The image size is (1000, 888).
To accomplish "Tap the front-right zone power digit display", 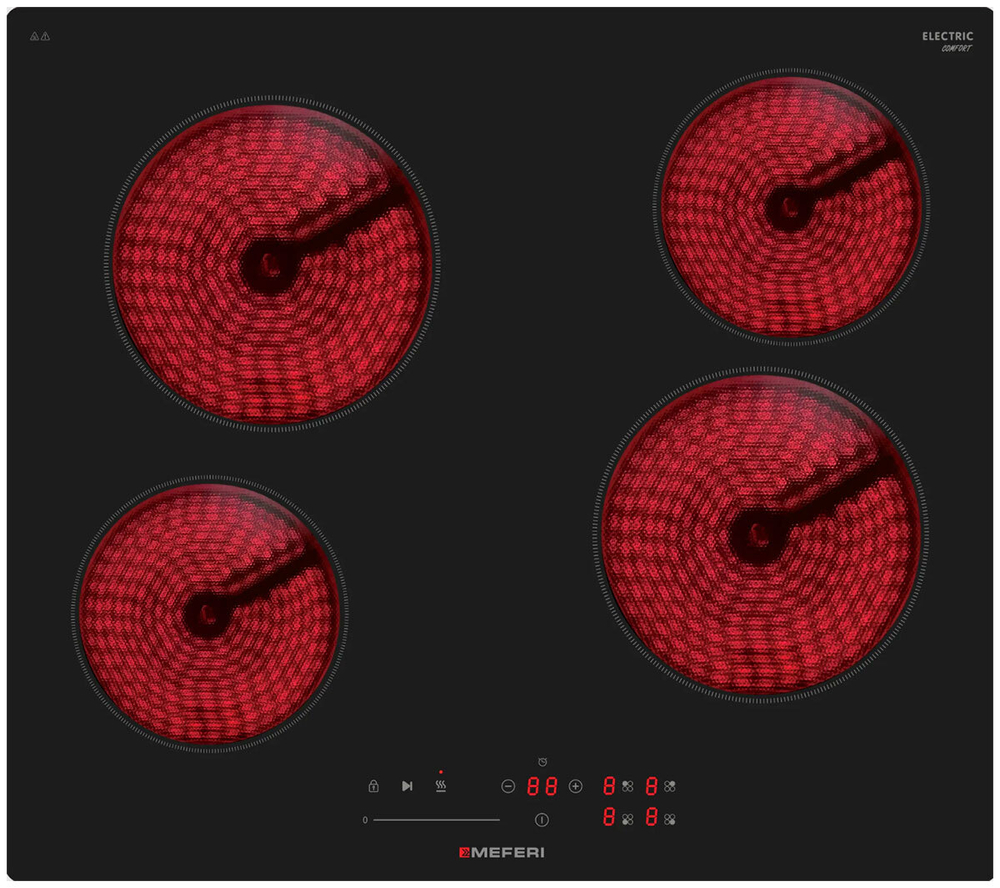I will click(651, 817).
